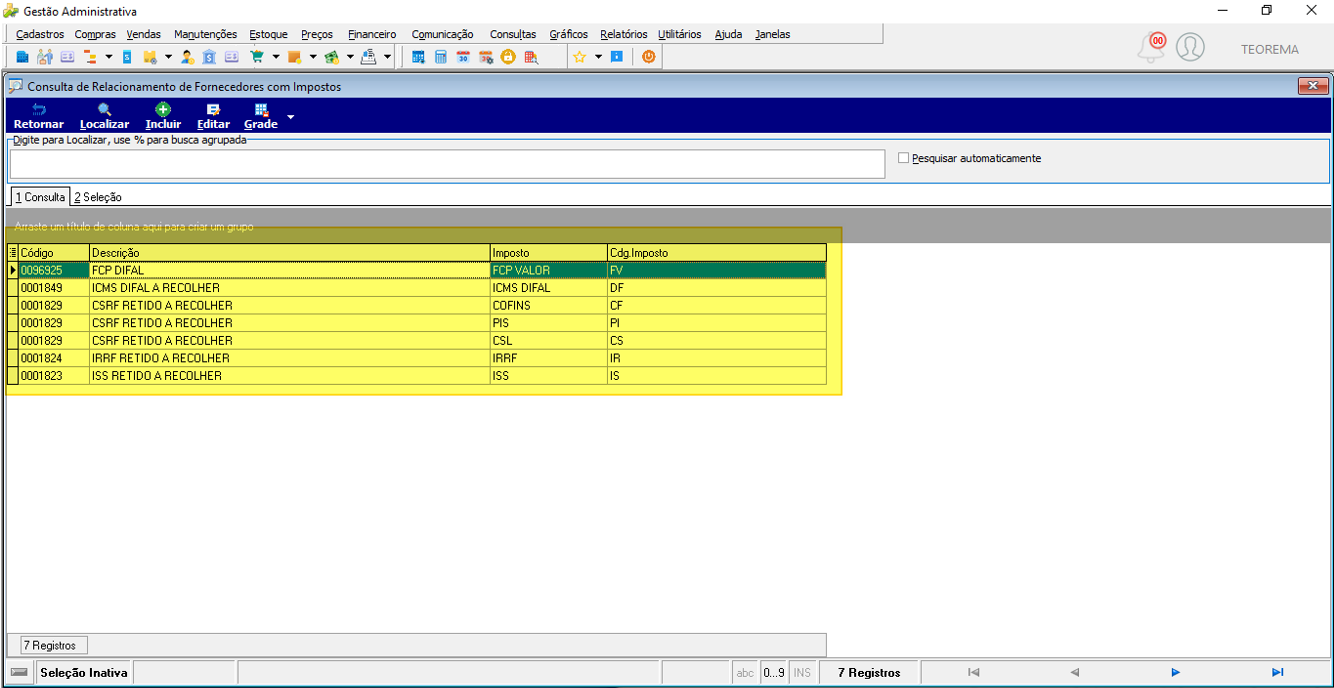Expand the dropdown arrow next to Grade

[291, 117]
